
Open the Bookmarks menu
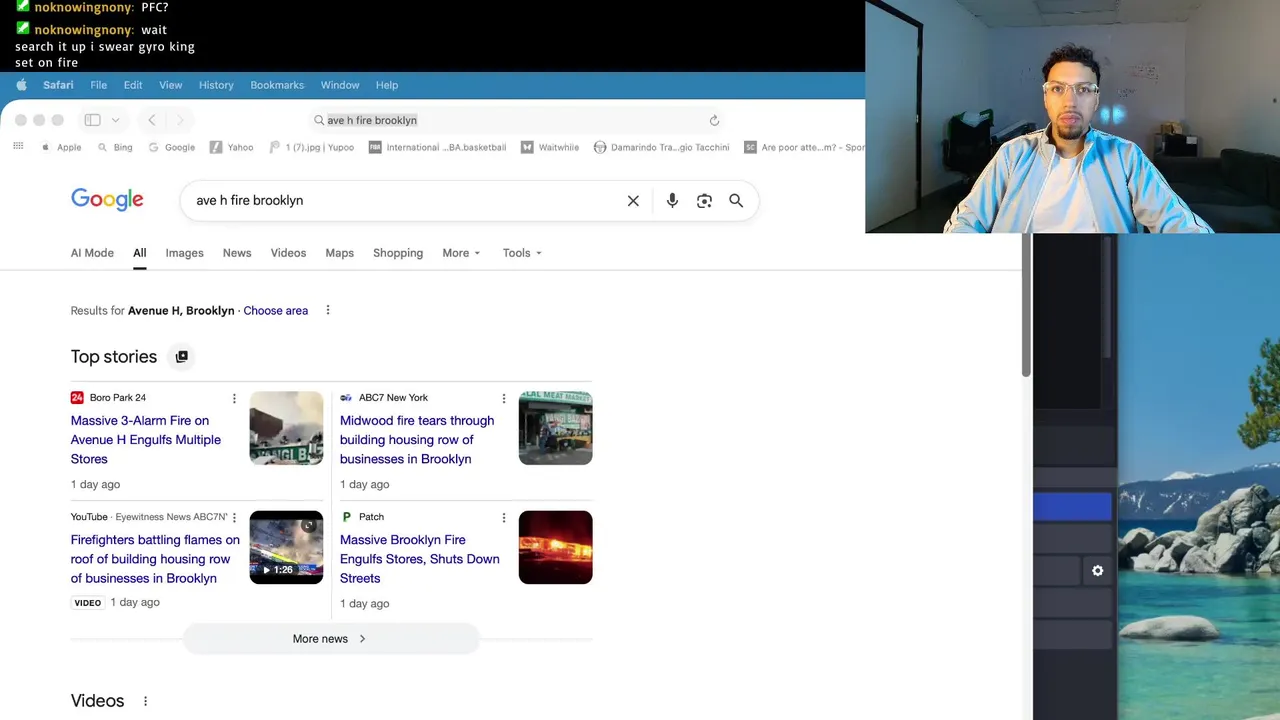tap(277, 85)
